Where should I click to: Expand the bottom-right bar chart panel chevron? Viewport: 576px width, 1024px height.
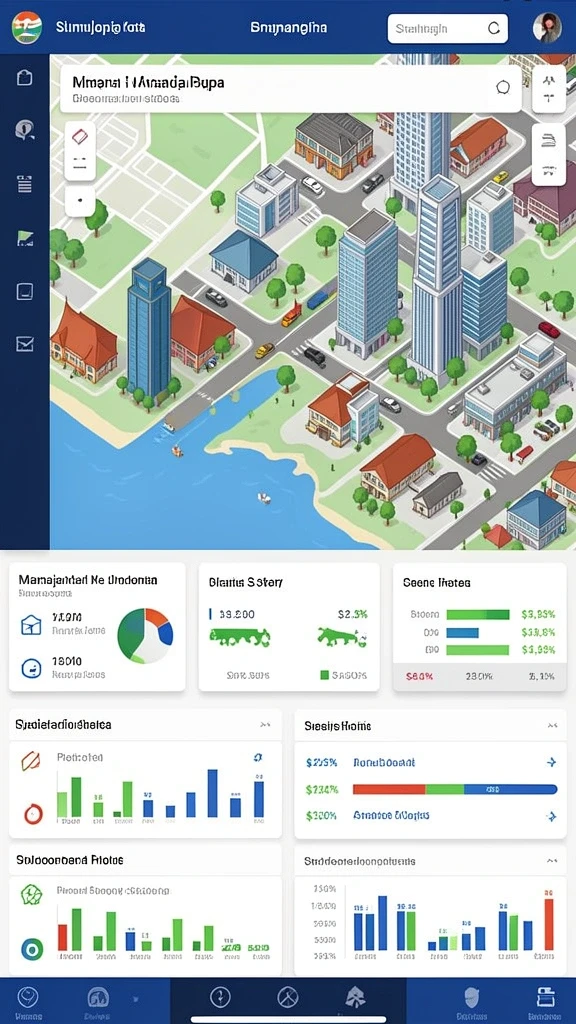552,861
